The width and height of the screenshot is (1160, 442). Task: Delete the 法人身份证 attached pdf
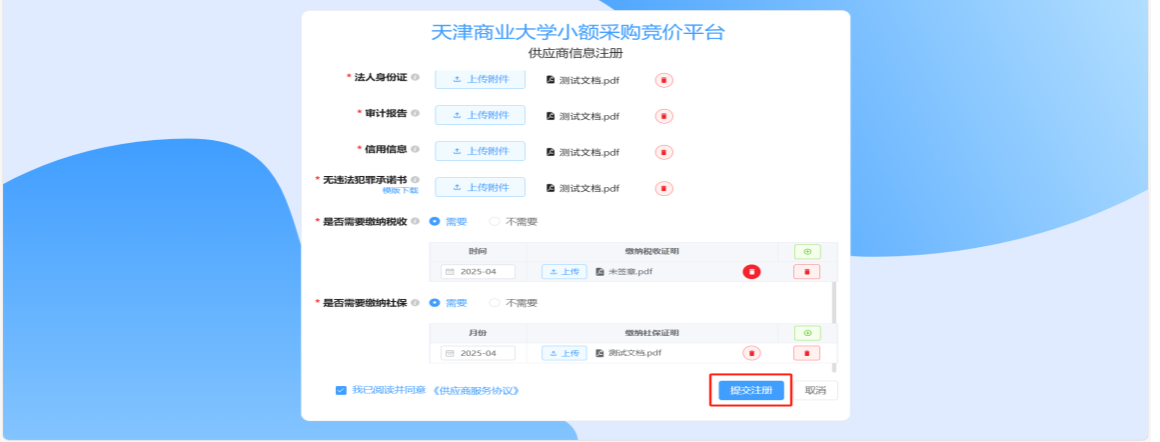pyautogui.click(x=664, y=80)
